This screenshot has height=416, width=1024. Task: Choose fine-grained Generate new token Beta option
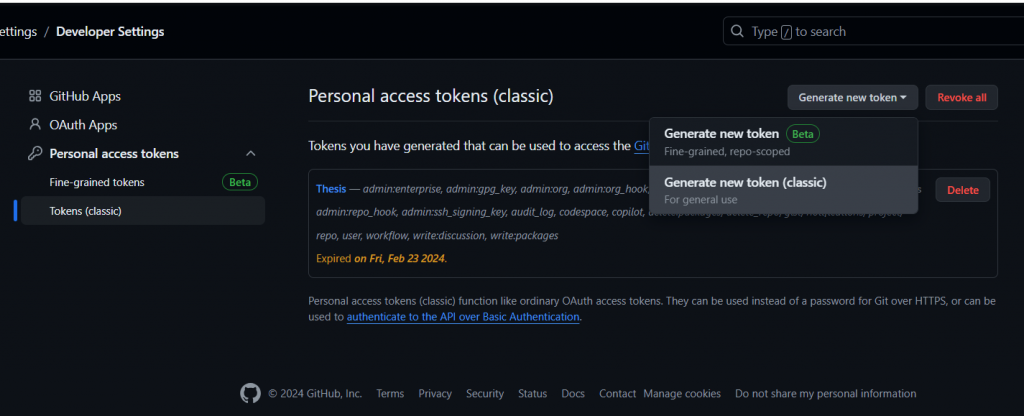pos(721,134)
